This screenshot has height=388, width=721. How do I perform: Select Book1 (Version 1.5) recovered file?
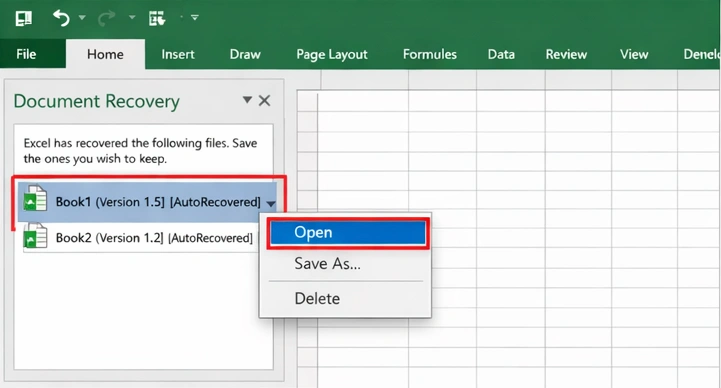pyautogui.click(x=147, y=202)
